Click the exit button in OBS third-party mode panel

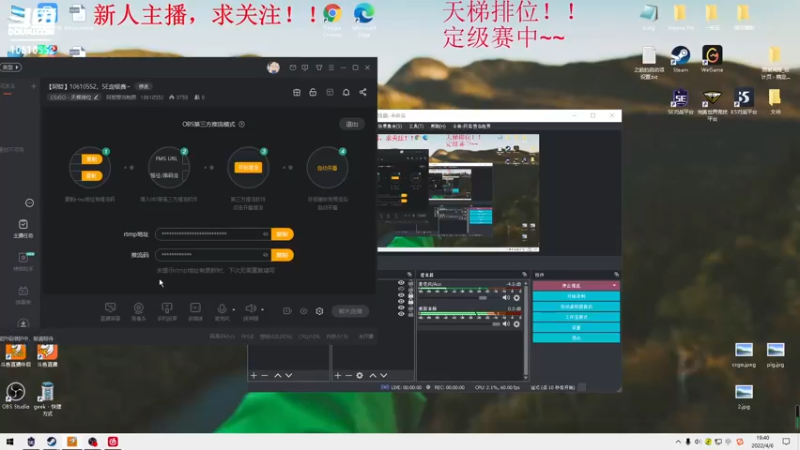(352, 124)
